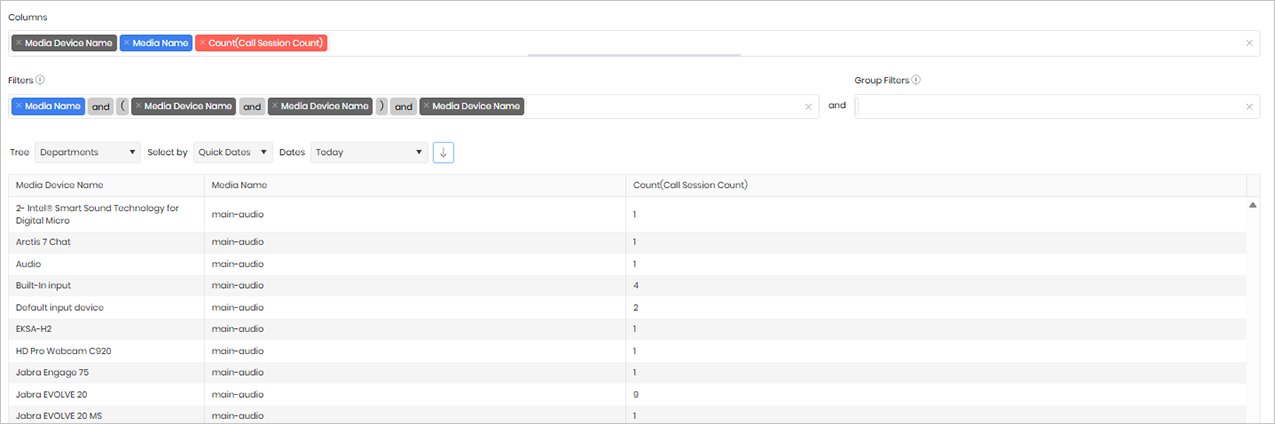Click the empty area of the Filters input
The width and height of the screenshot is (1275, 424).
(660, 106)
